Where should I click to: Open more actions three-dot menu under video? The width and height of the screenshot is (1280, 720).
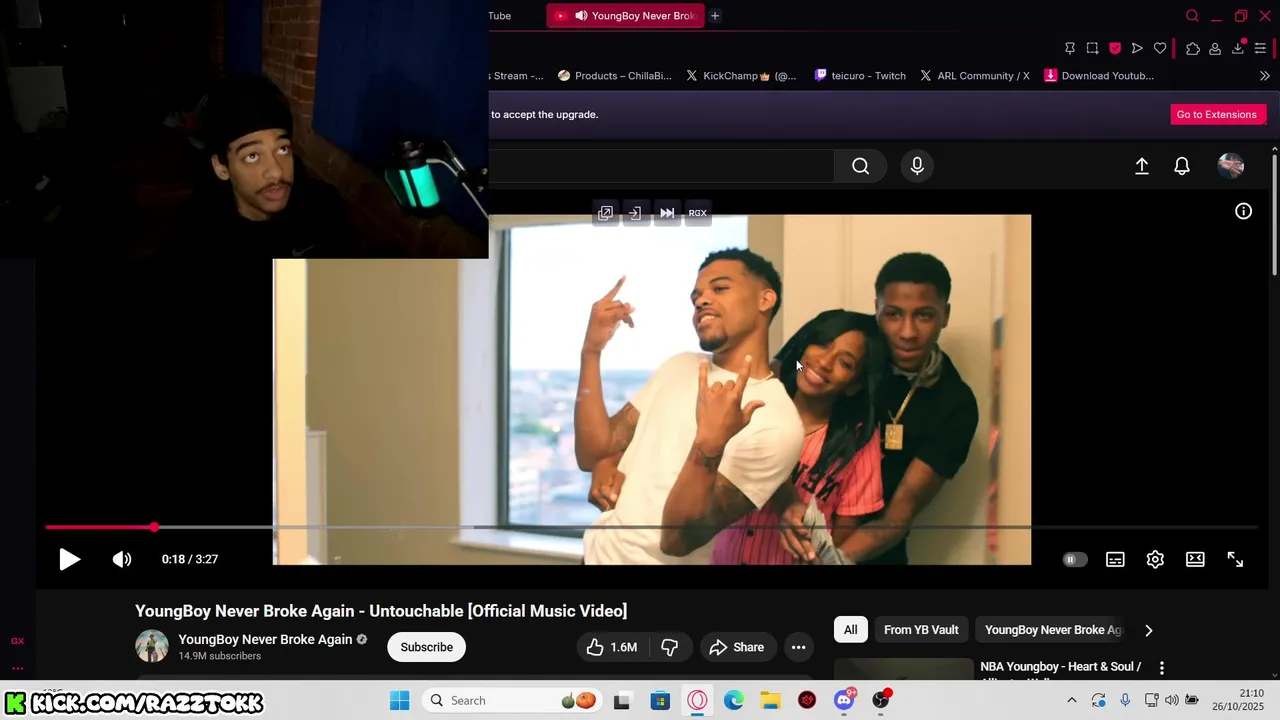798,647
